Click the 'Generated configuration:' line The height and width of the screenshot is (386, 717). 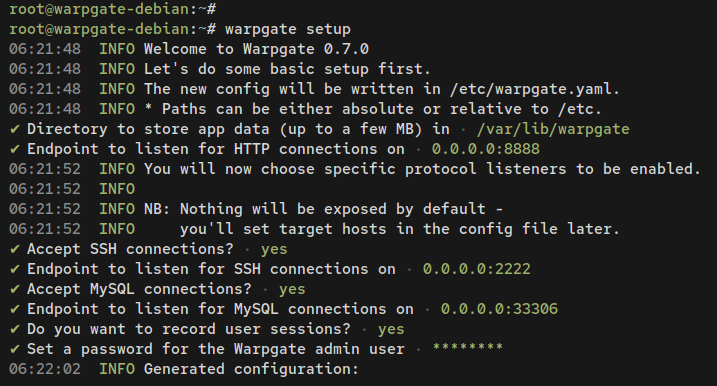pos(251,369)
